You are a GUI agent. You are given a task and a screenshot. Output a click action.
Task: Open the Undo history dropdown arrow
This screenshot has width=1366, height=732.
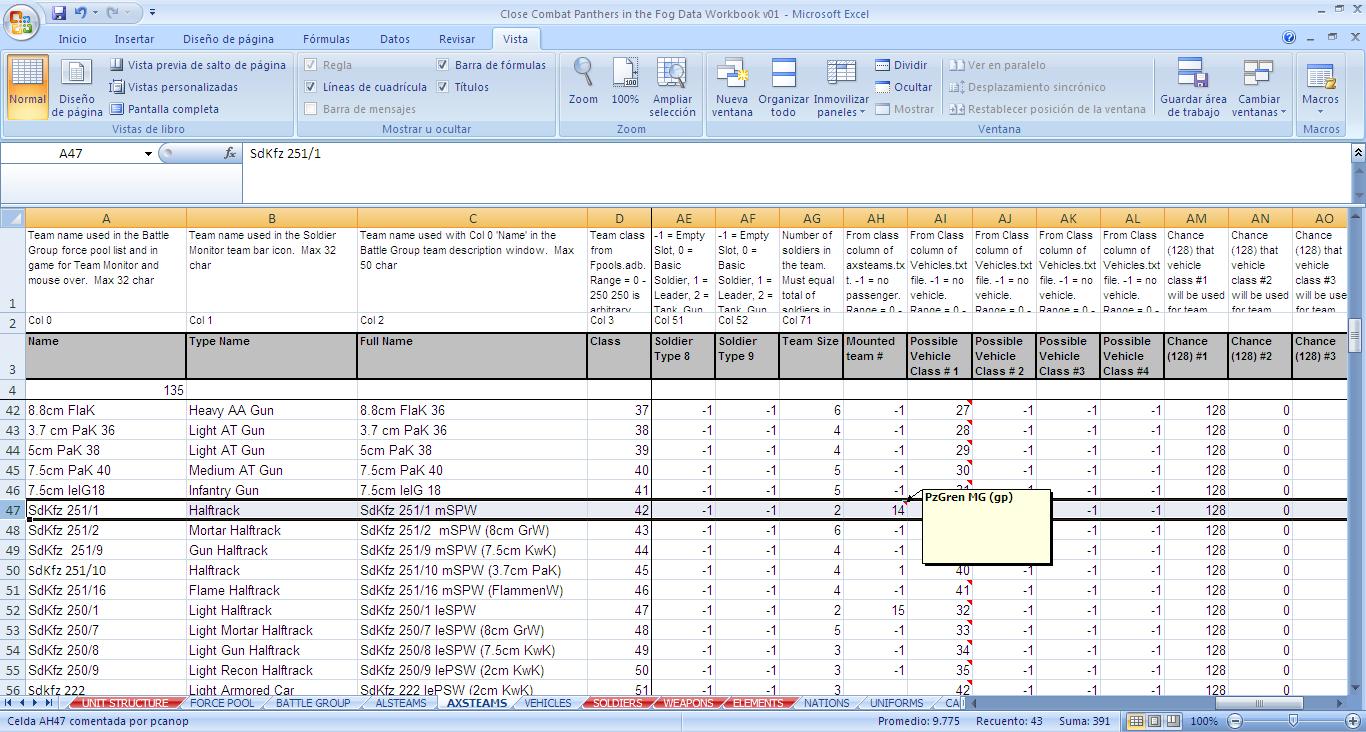point(95,13)
